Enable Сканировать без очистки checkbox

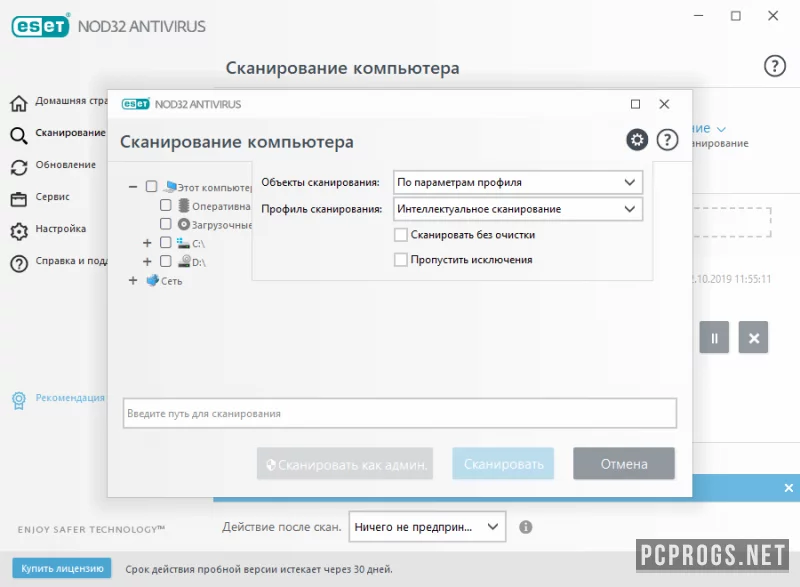point(401,235)
